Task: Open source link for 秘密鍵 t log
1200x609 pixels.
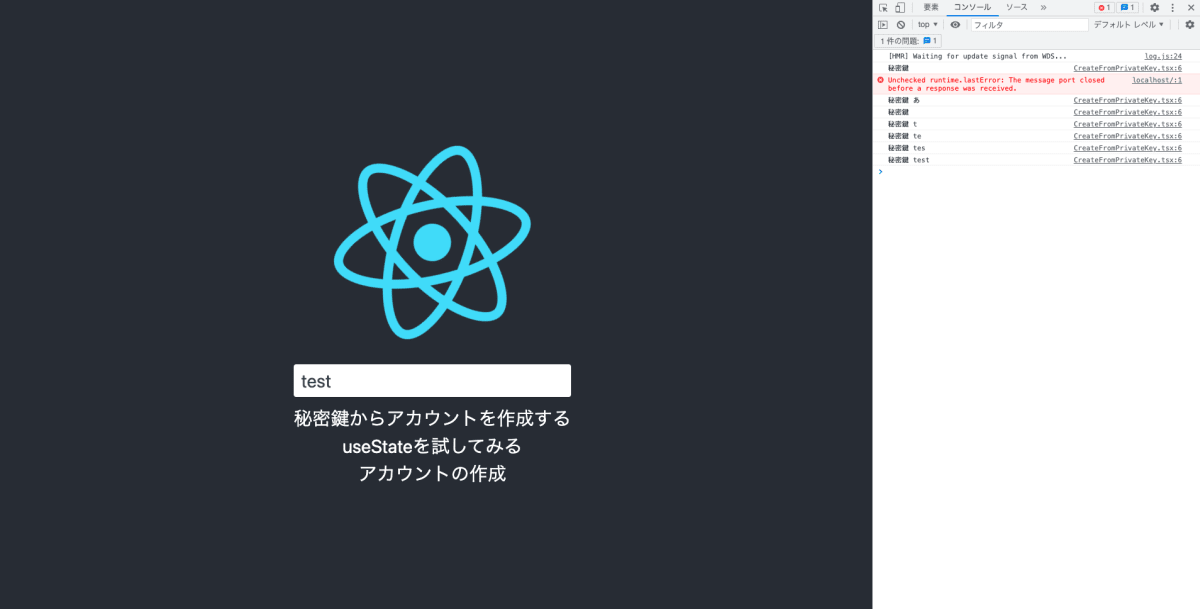Action: 1127,124
